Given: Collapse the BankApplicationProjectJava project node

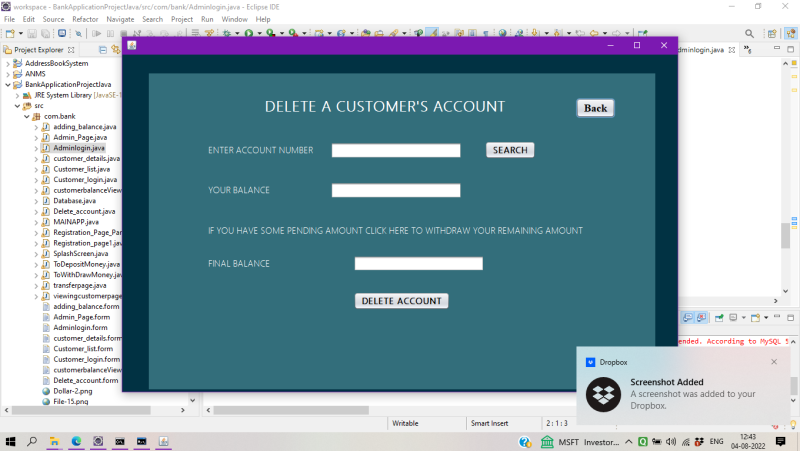Looking at the screenshot, I should (8, 85).
